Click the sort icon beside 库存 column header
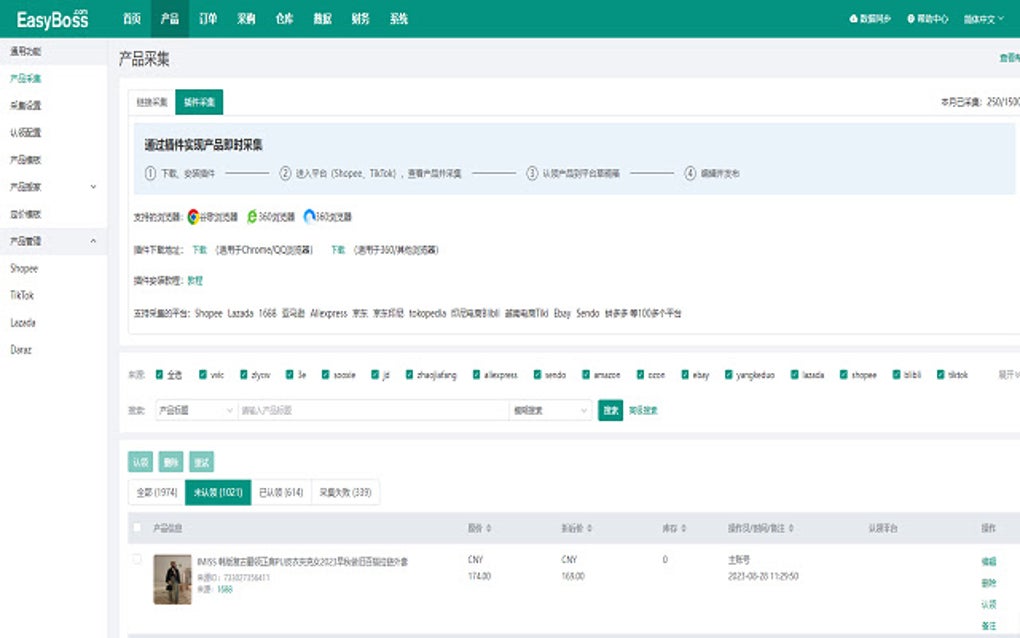Screen dimensions: 1020x638 pos(680,527)
